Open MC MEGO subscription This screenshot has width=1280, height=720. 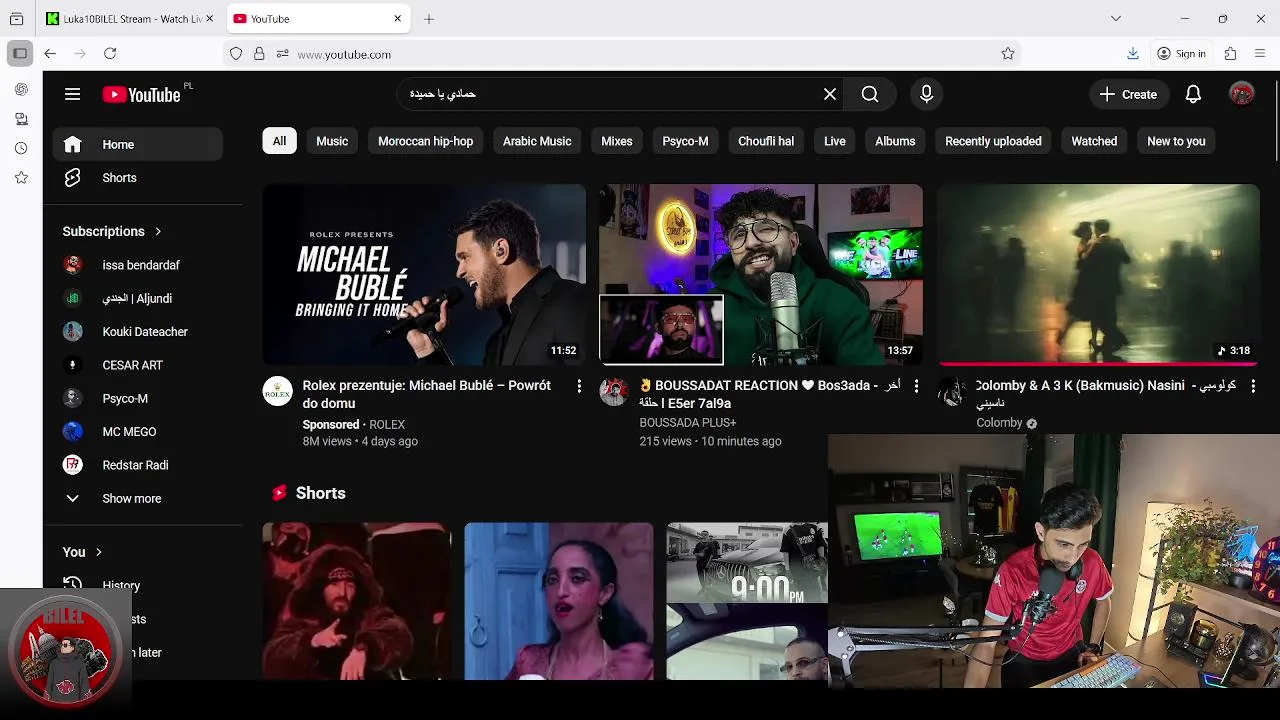coord(138,432)
